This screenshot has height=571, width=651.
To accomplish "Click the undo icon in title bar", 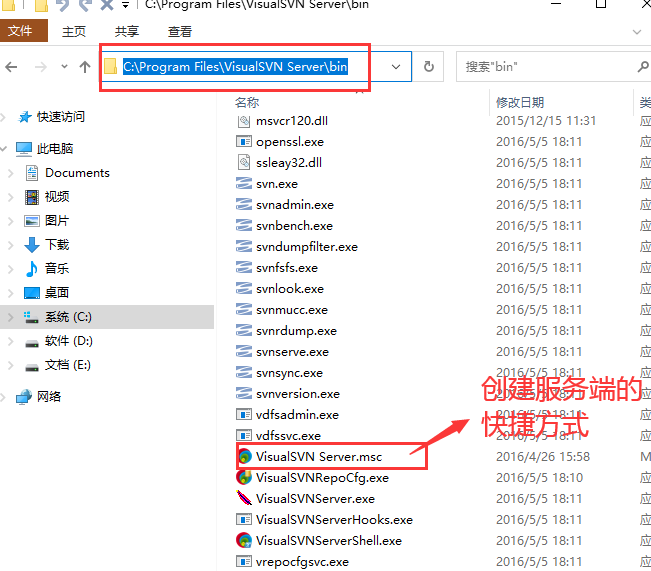I will (x=62, y=5).
